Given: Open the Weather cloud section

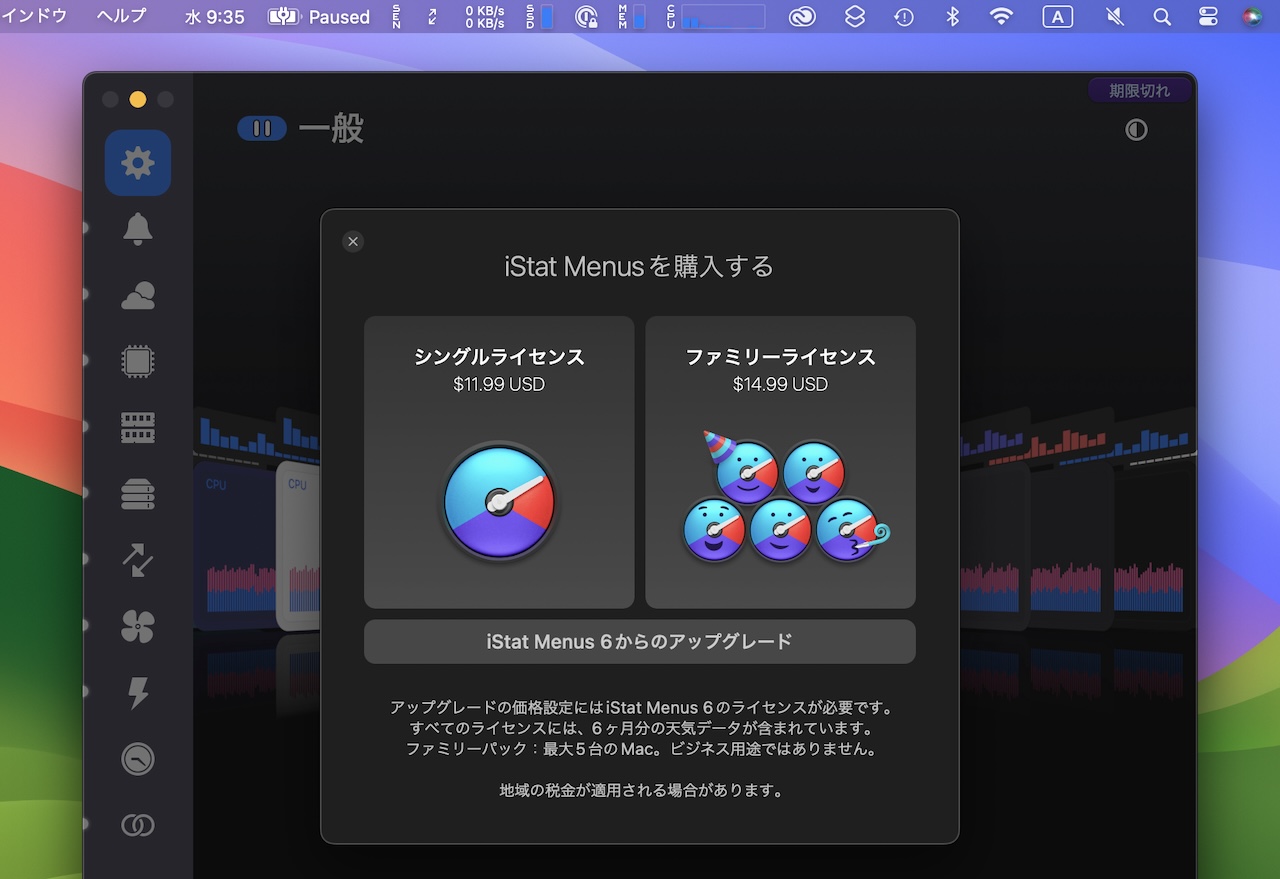Looking at the screenshot, I should pos(138,296).
